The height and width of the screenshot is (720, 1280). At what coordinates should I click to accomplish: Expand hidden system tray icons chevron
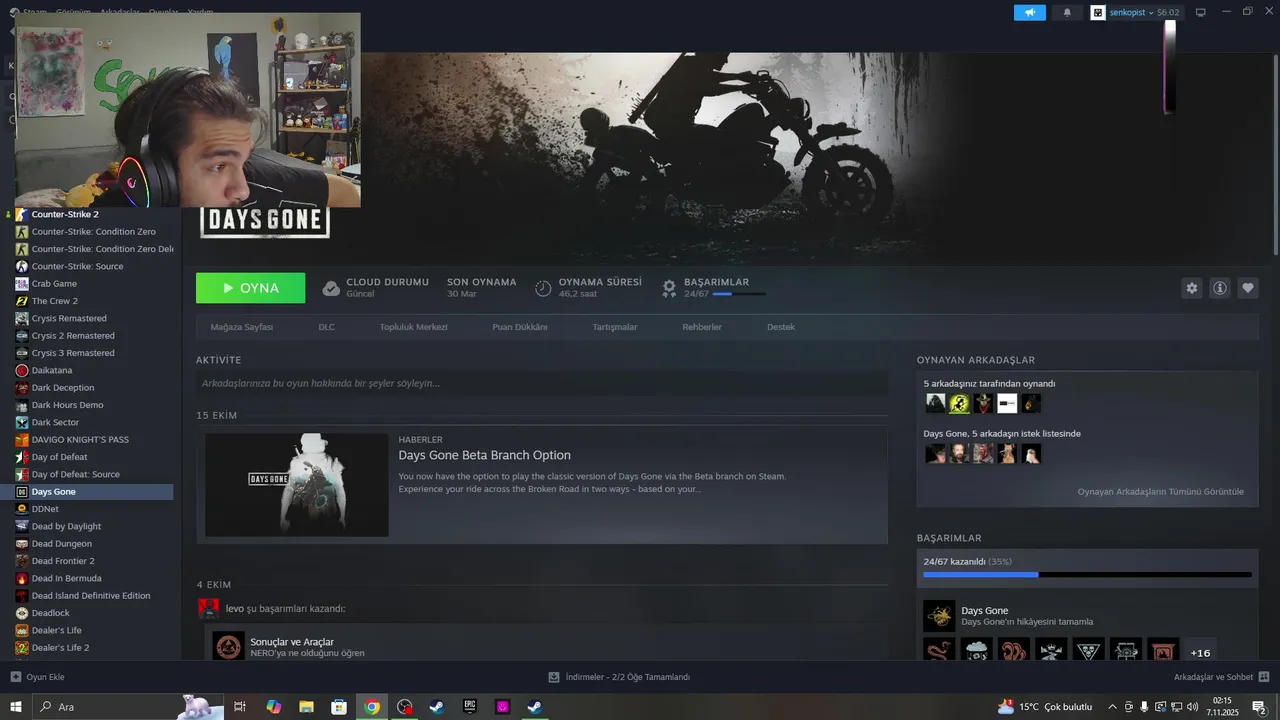coord(1112,707)
